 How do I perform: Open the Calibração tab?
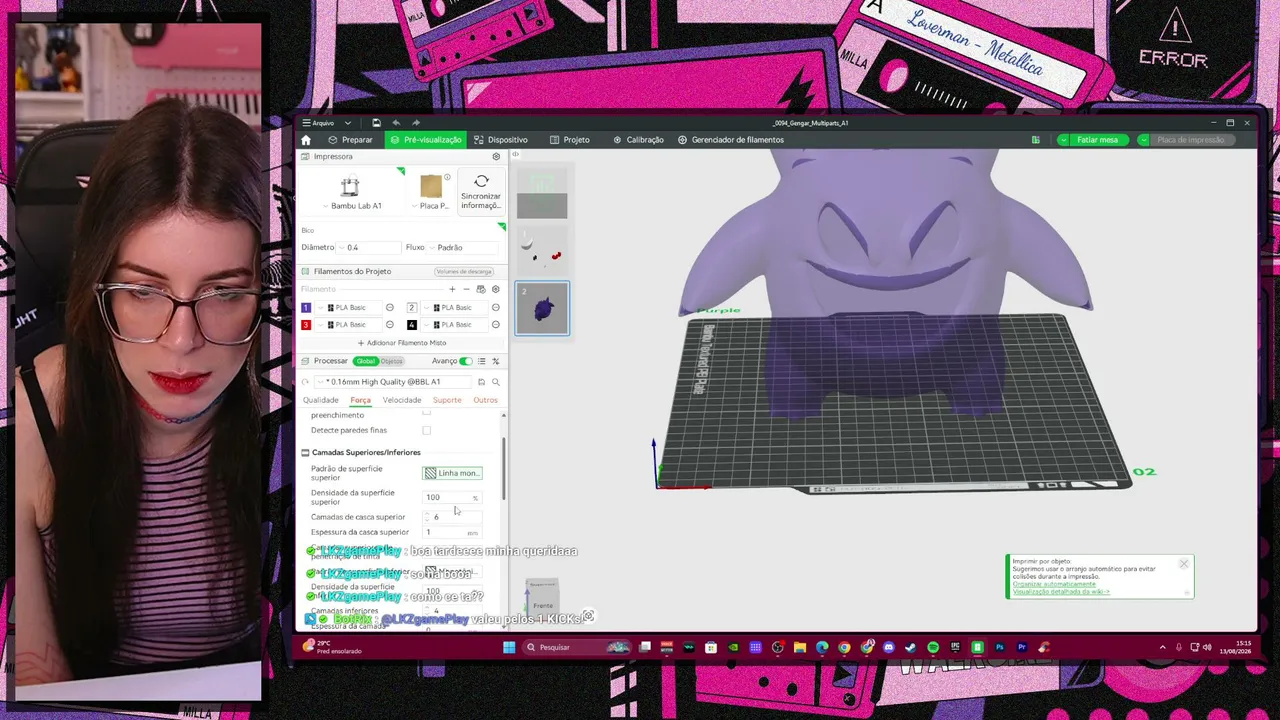pos(638,140)
